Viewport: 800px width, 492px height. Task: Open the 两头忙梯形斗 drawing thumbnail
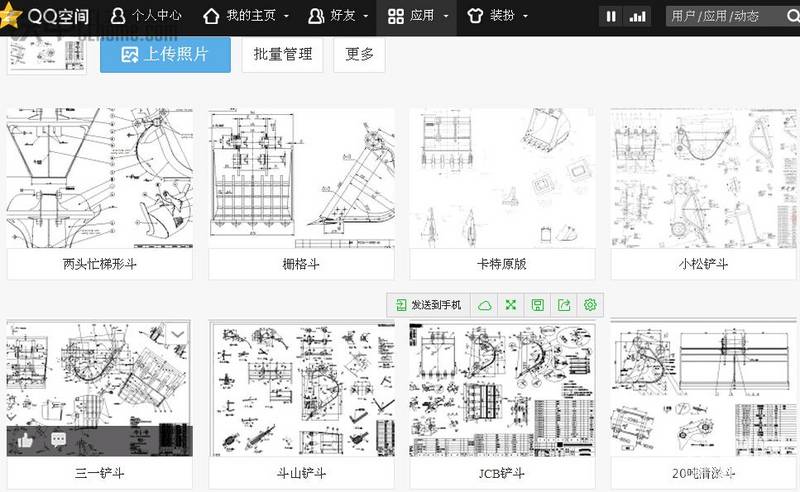pyautogui.click(x=99, y=178)
